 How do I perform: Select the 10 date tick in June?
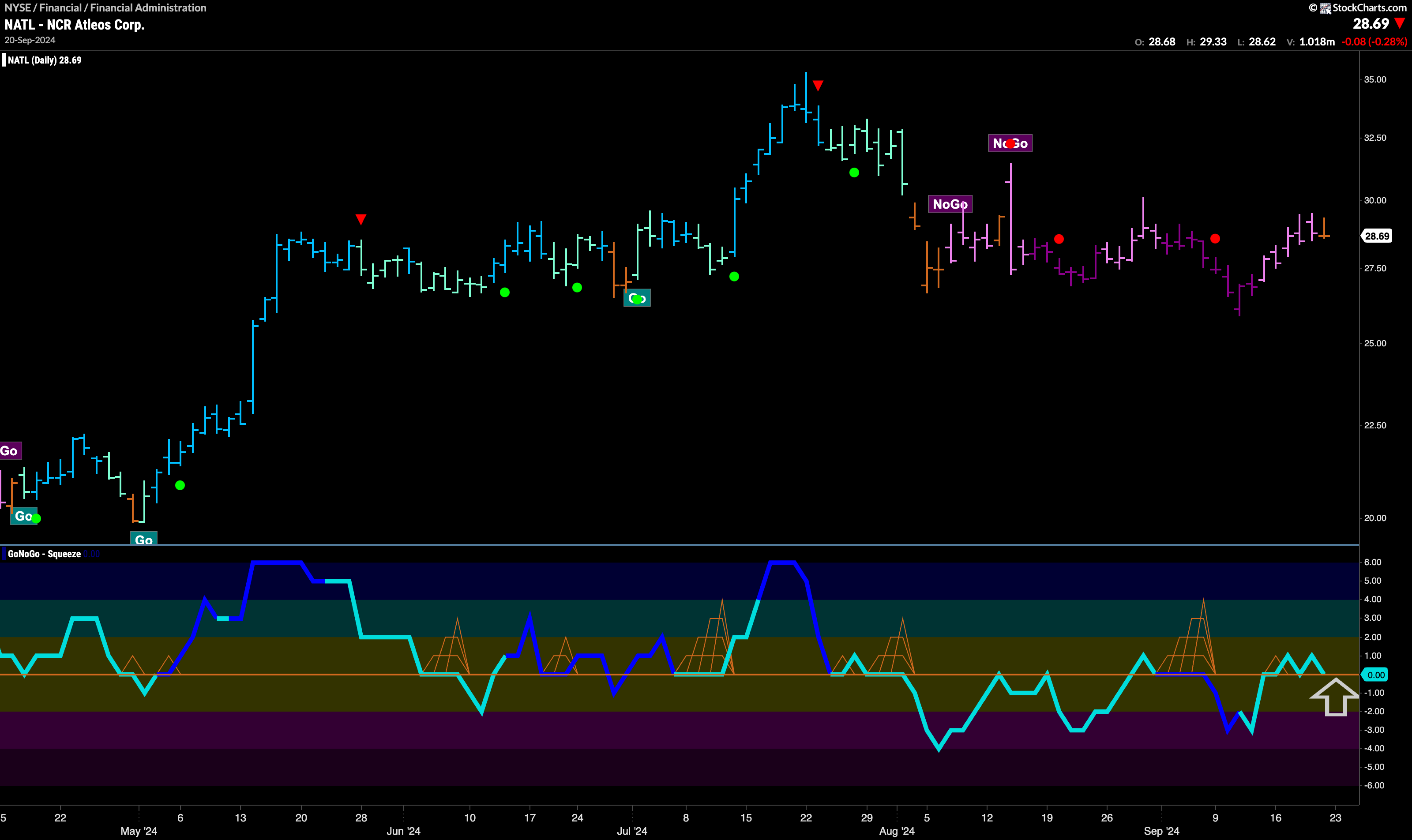coord(470,817)
